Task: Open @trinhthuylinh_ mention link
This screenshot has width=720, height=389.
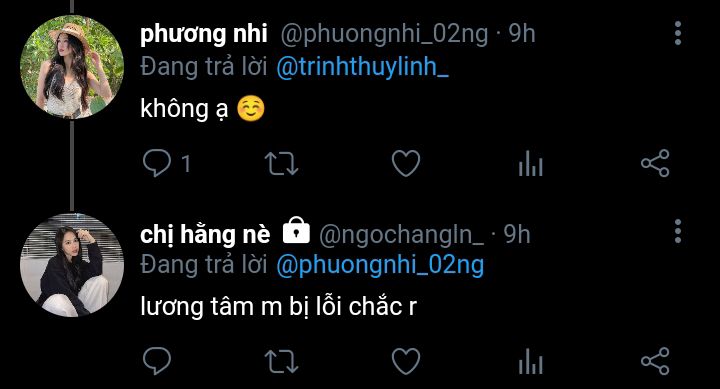Action: (362, 67)
